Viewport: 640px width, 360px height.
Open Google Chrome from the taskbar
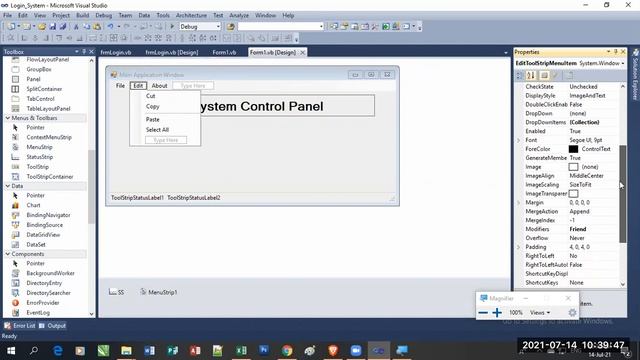(287, 351)
